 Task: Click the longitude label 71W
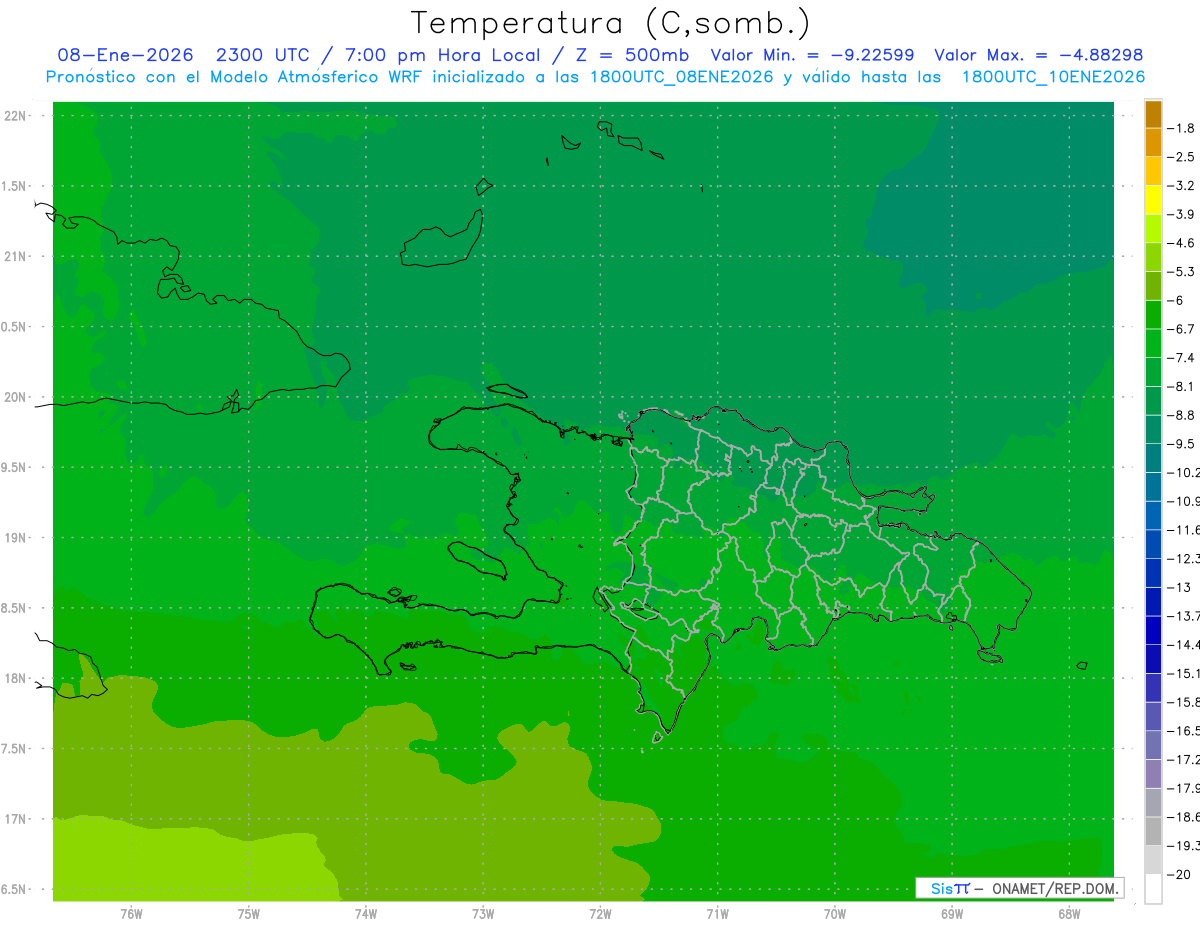point(717,913)
